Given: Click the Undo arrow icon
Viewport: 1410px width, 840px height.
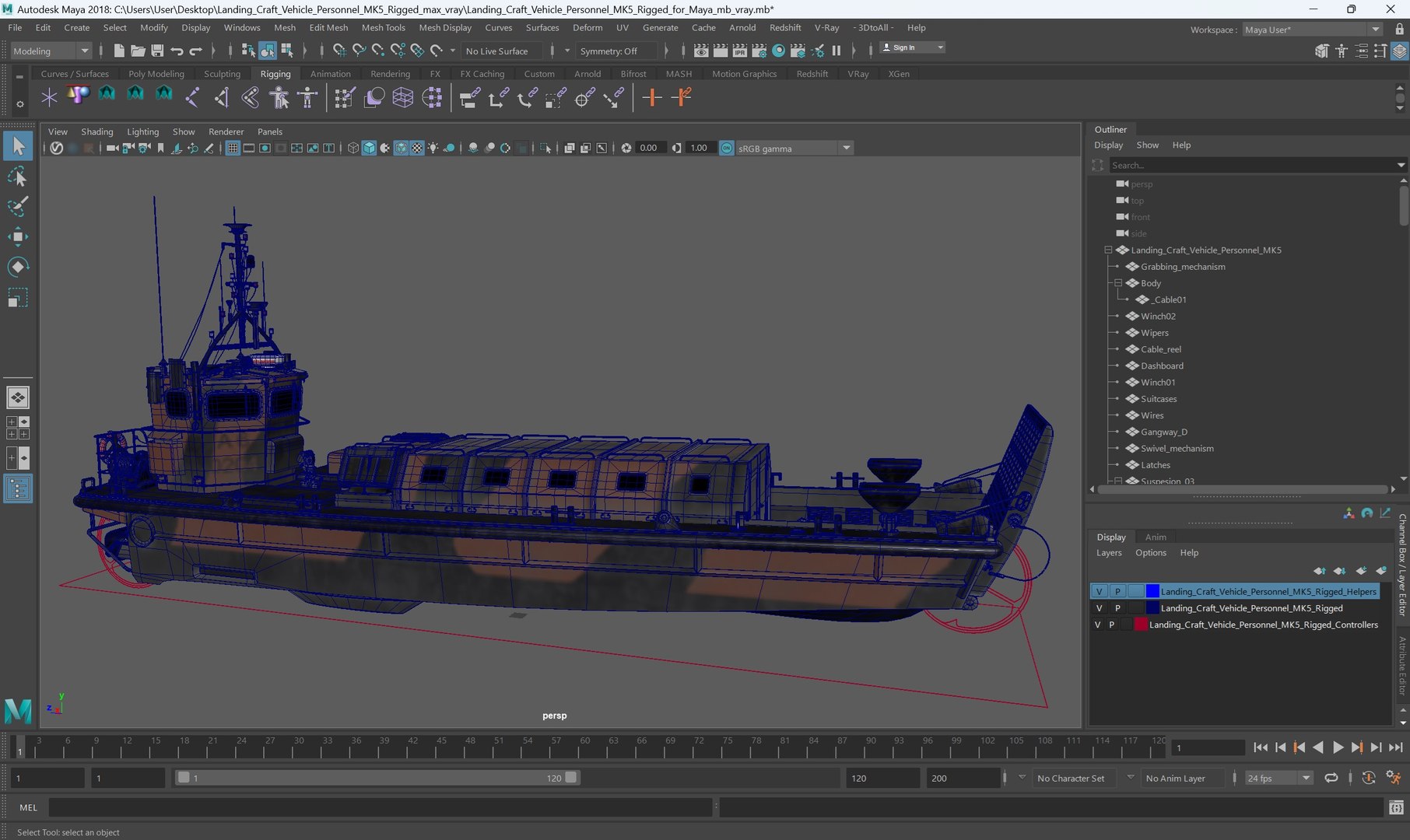Looking at the screenshot, I should pyautogui.click(x=177, y=51).
